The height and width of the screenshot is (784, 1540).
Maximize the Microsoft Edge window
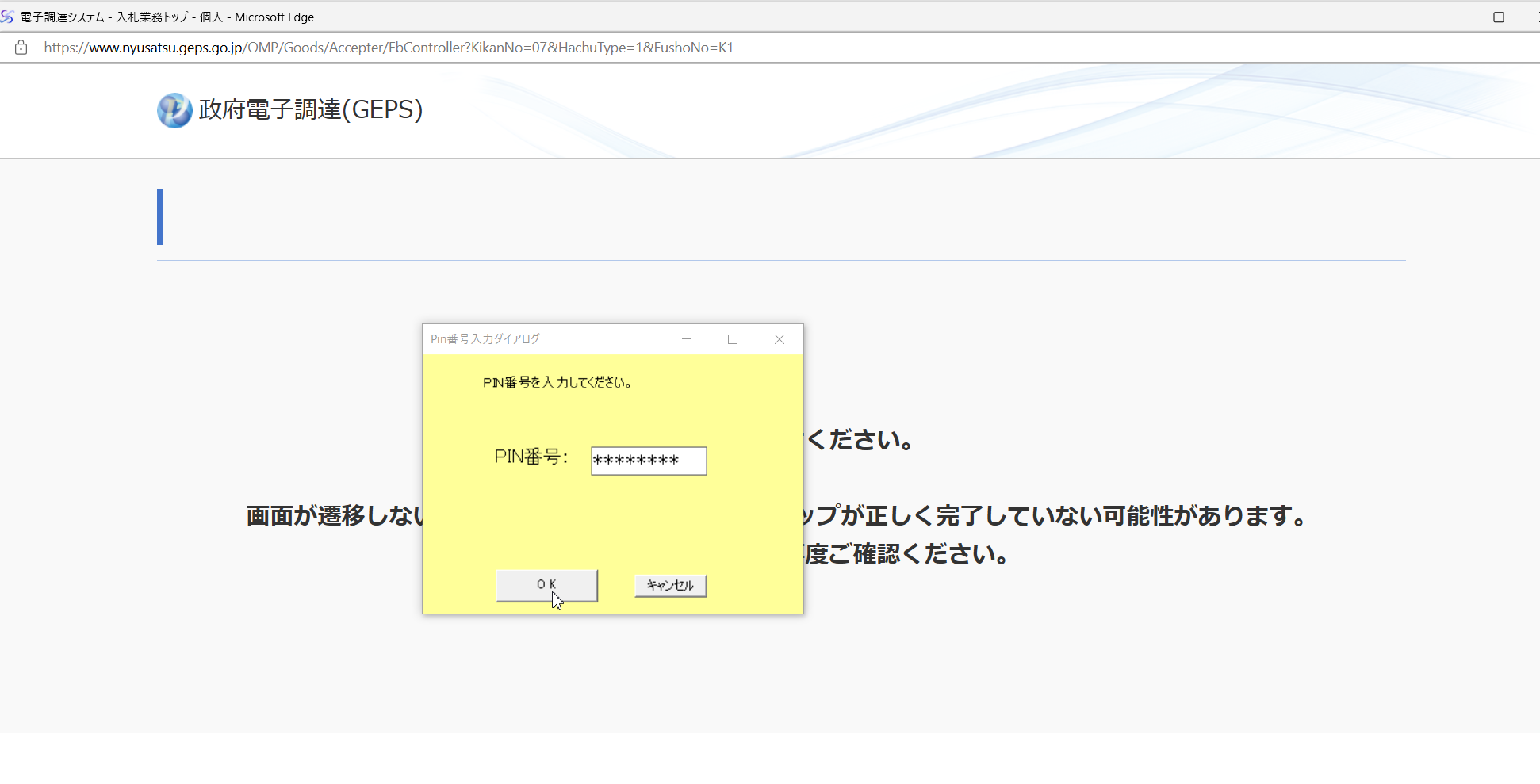pos(1498,17)
